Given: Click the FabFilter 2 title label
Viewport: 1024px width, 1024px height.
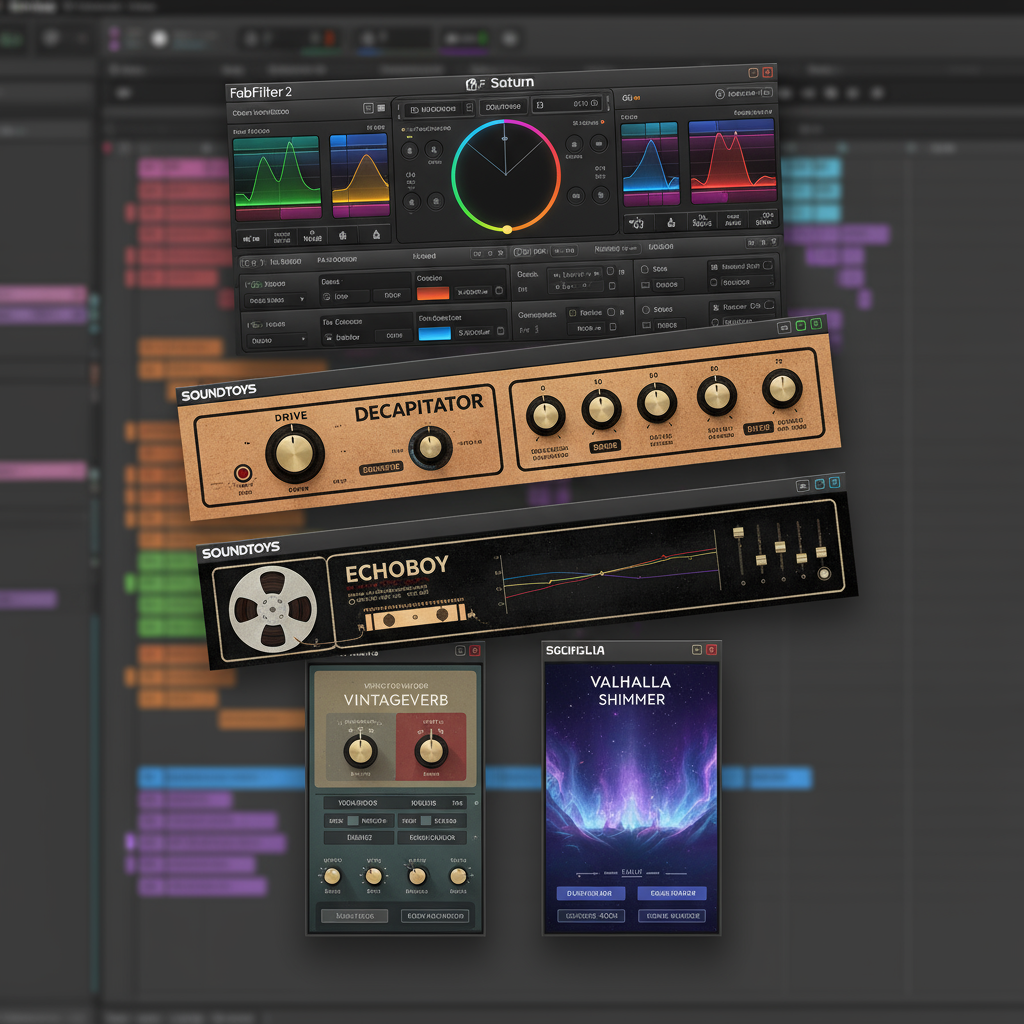Looking at the screenshot, I should coord(261,92).
